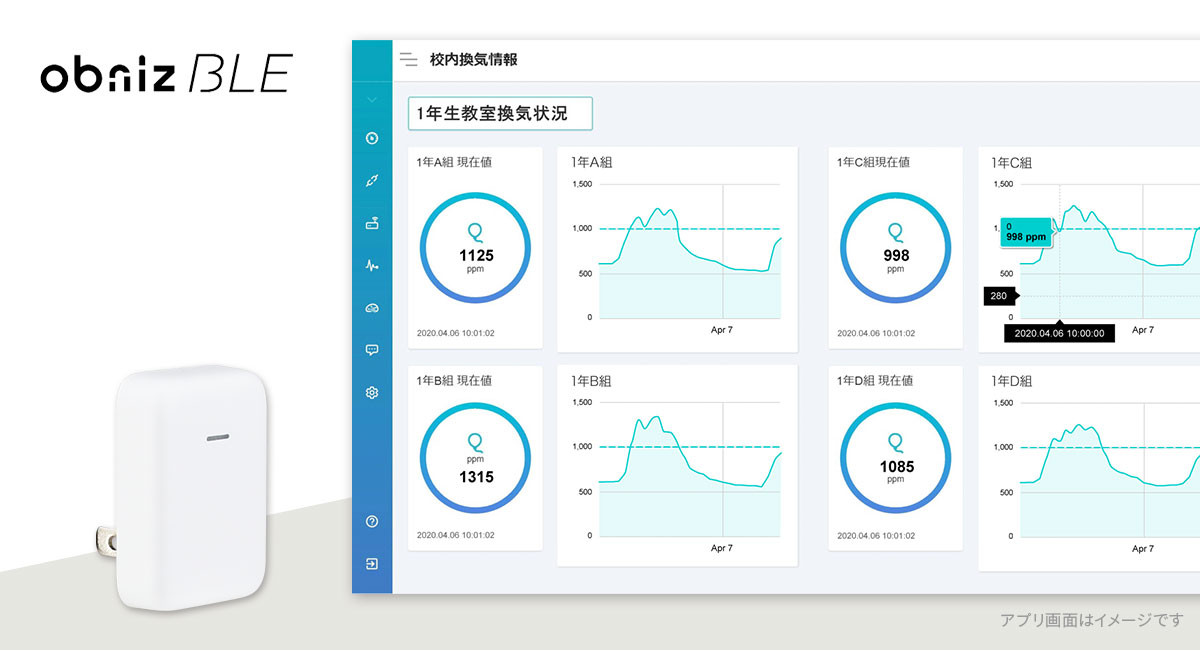The image size is (1200, 650).
Task: Click the 998 ppm tooltip on 1年C組 chart
Action: coord(1026,232)
